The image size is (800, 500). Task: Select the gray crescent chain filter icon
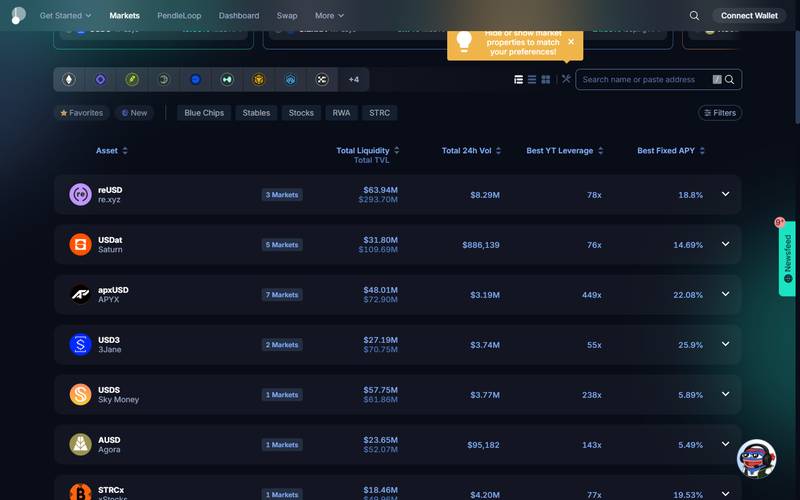point(164,80)
